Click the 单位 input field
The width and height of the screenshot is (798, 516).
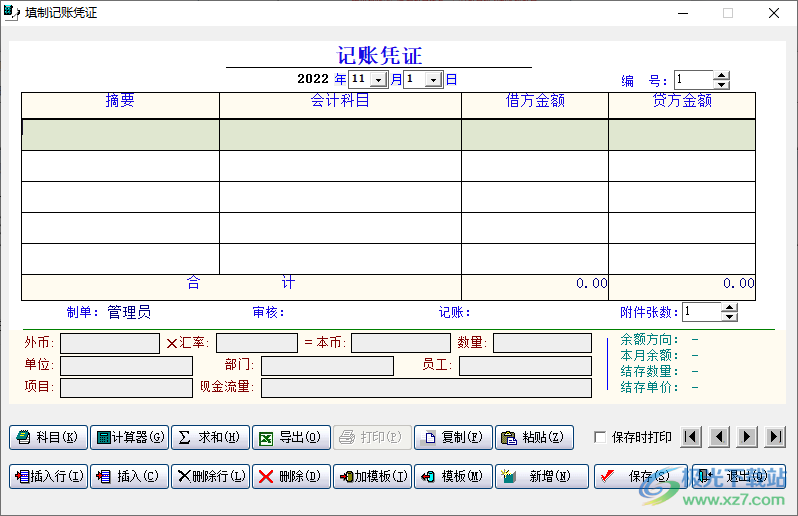pos(126,366)
